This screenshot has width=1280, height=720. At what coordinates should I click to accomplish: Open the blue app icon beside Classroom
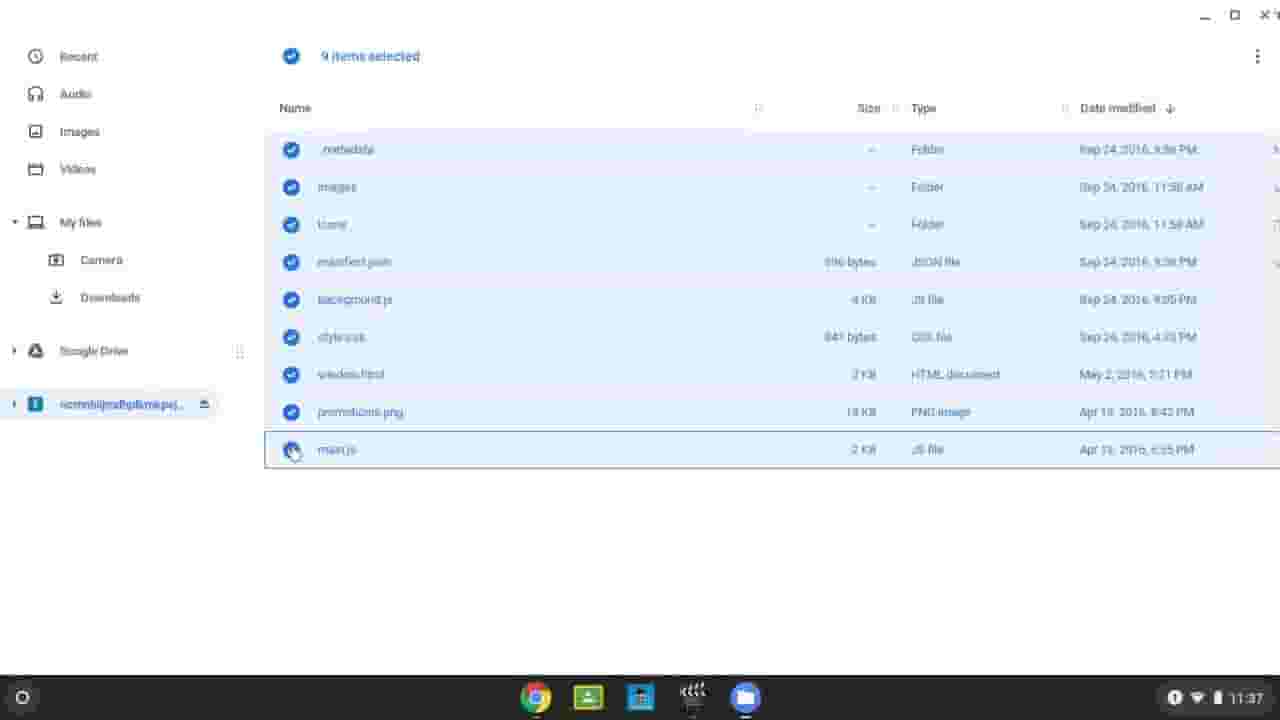(640, 697)
